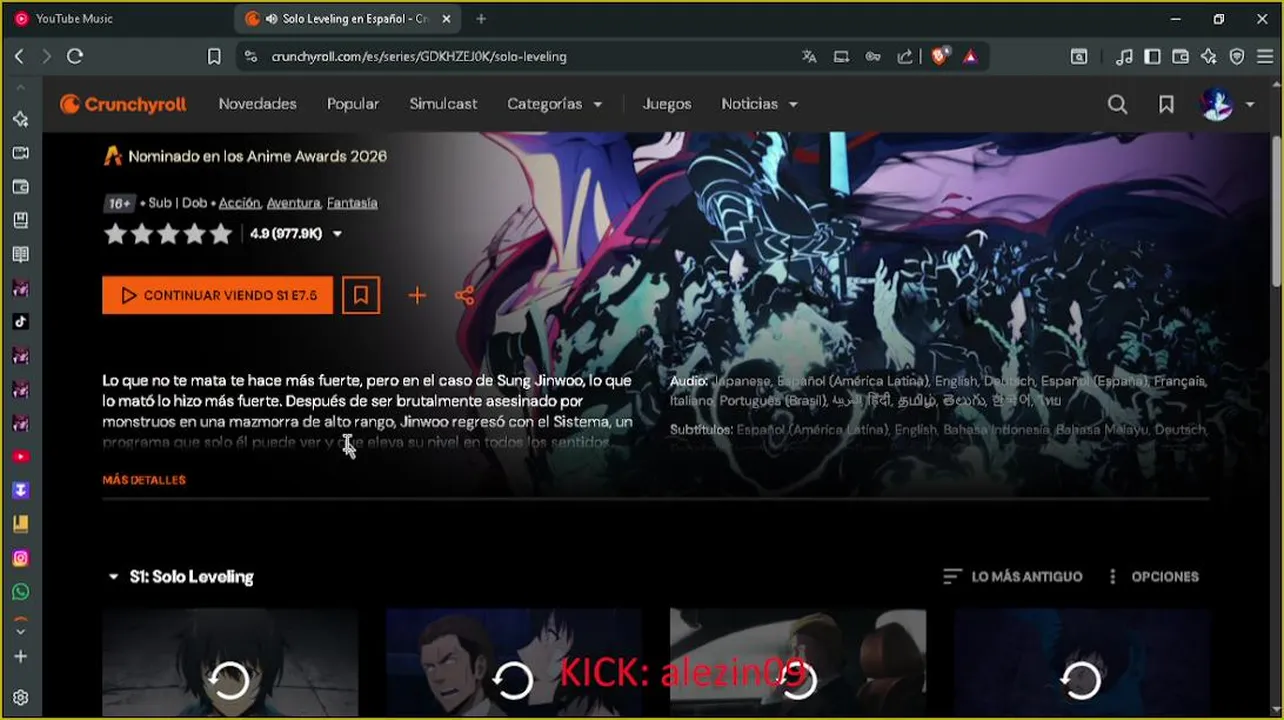Screen dimensions: 1284x720
Task: Open the Brave Wallet toolbar icon
Action: point(1181,57)
